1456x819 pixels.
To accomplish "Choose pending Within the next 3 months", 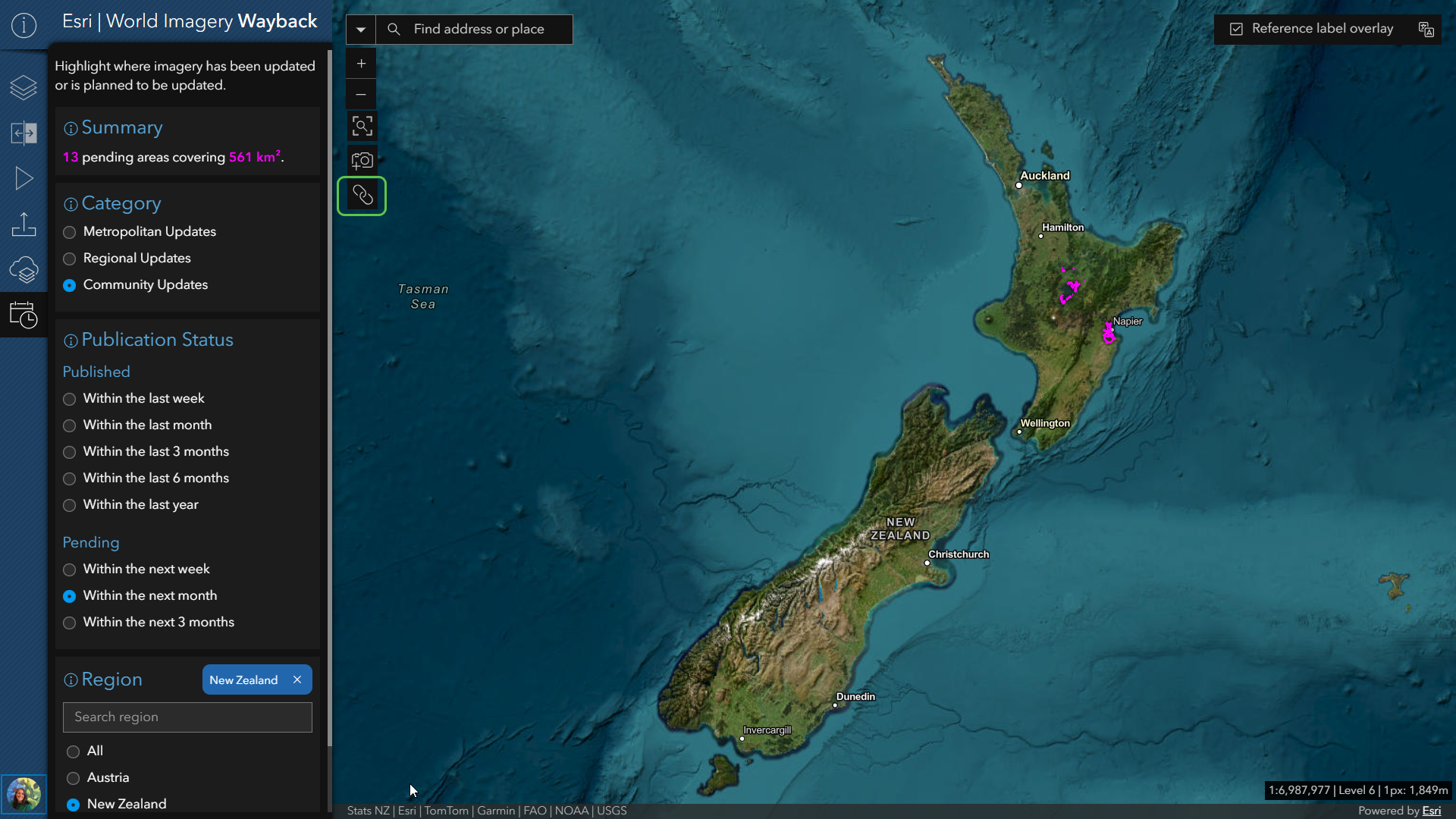I will click(x=149, y=623).
